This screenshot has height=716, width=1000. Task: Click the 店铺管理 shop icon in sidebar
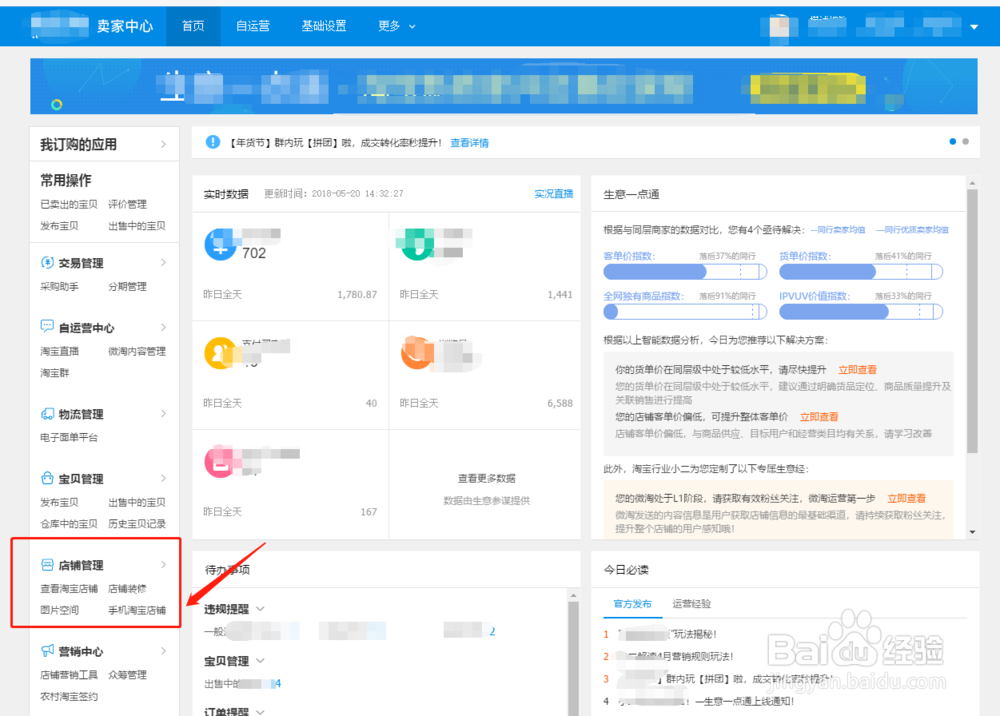(x=46, y=564)
